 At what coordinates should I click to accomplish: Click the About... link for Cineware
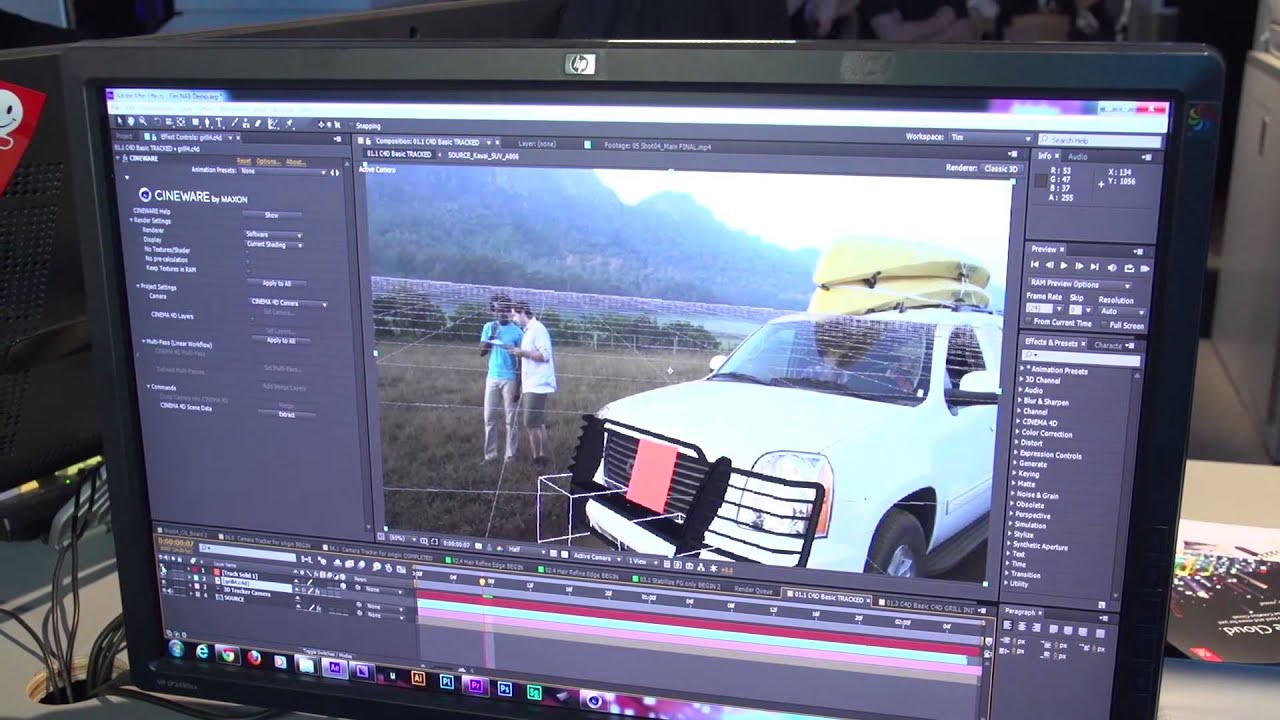[x=296, y=162]
